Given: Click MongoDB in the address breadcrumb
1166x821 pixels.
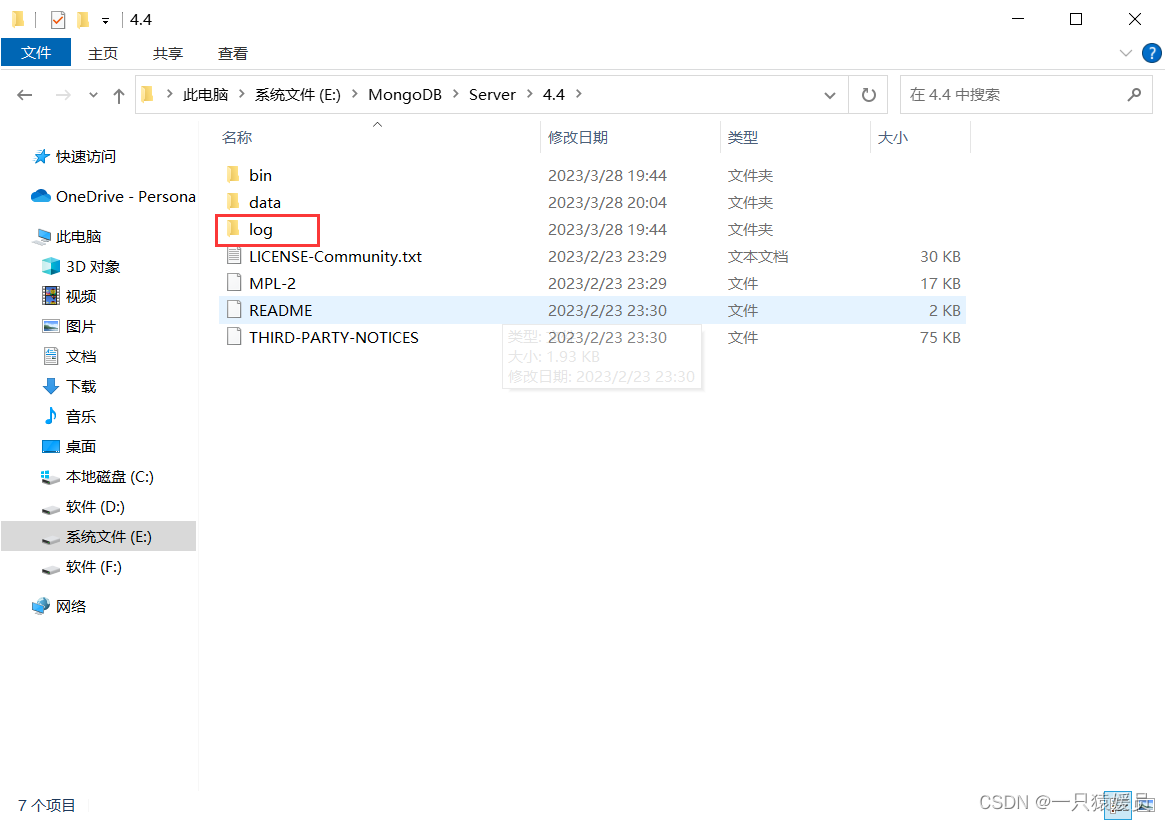Looking at the screenshot, I should [x=405, y=94].
